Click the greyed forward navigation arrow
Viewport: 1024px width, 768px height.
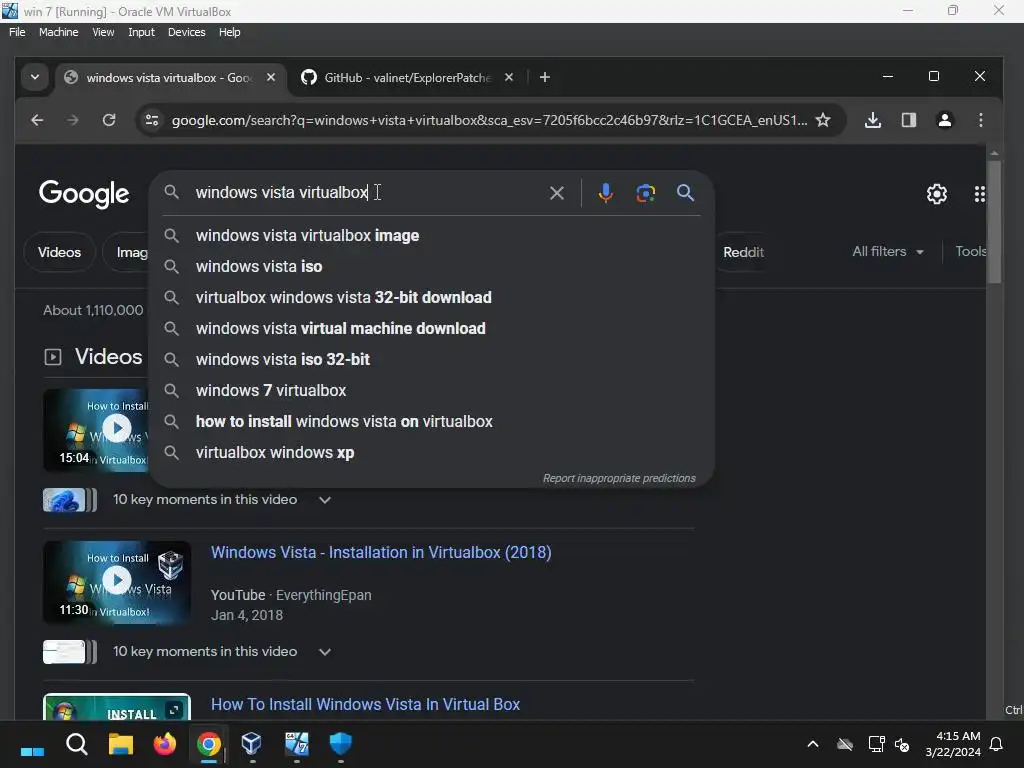pos(72,120)
